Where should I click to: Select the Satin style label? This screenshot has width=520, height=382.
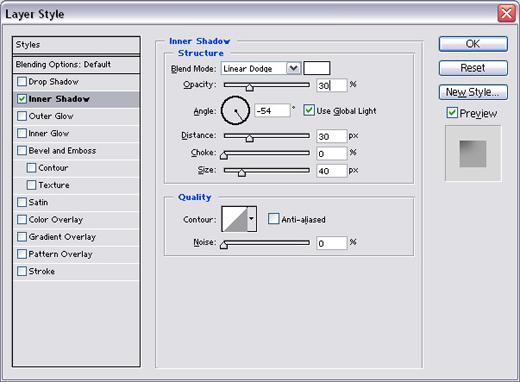coord(38,202)
